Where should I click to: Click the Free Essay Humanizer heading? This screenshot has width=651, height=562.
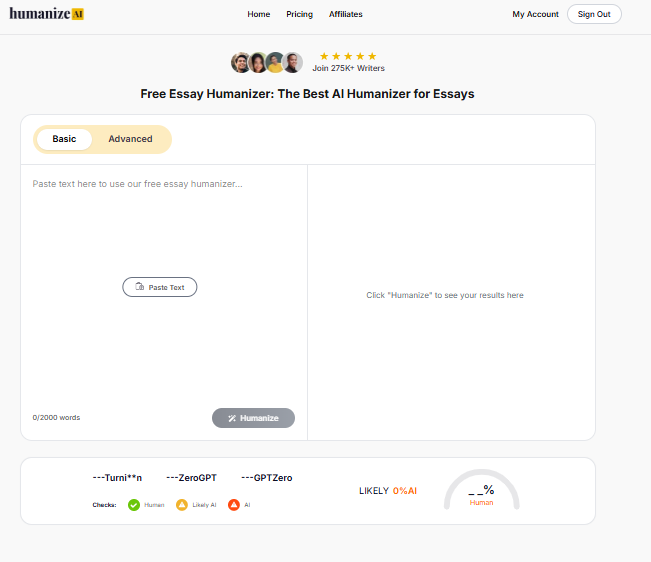click(307, 94)
